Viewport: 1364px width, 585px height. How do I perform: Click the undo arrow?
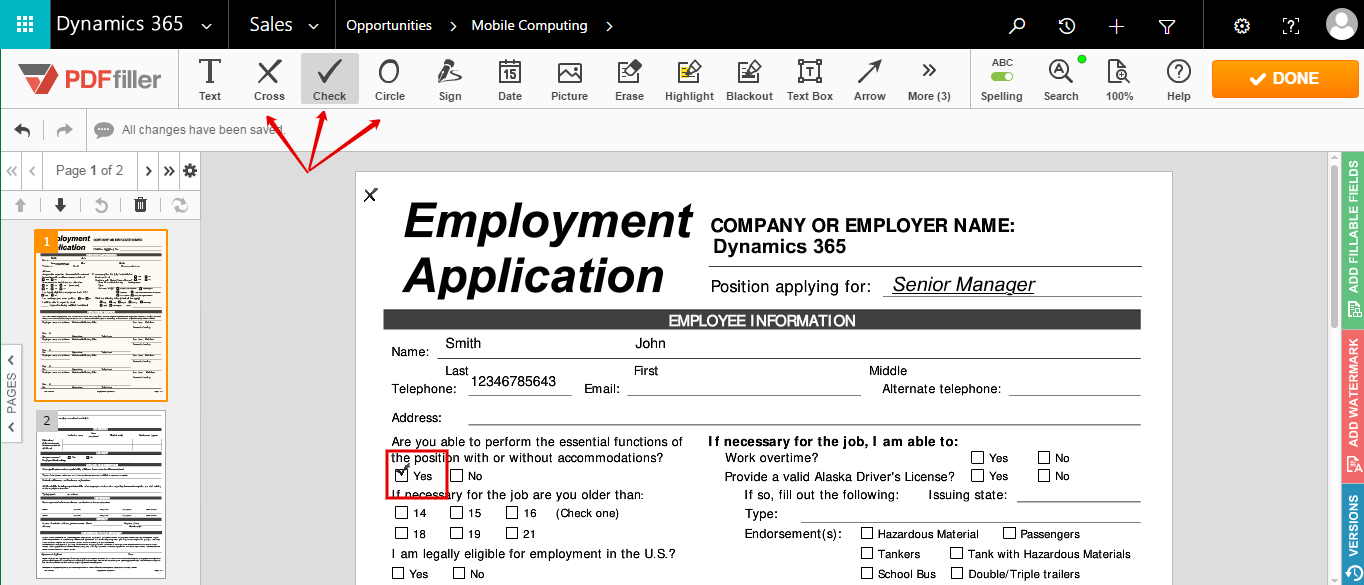[22, 130]
